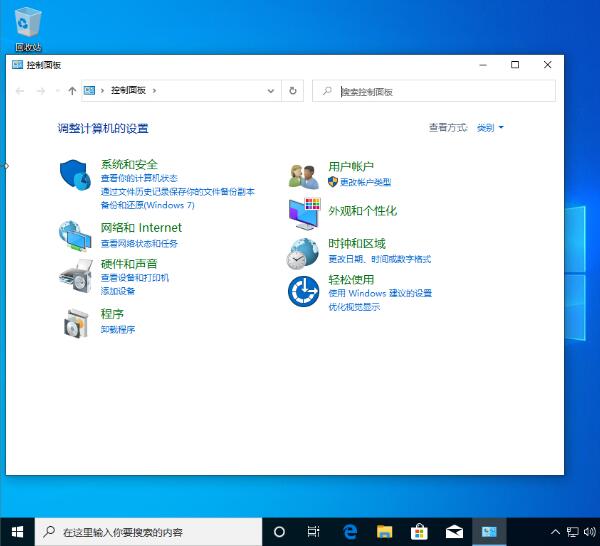This screenshot has width=600, height=546.
Task: Open Mail app from taskbar
Action: [454, 532]
